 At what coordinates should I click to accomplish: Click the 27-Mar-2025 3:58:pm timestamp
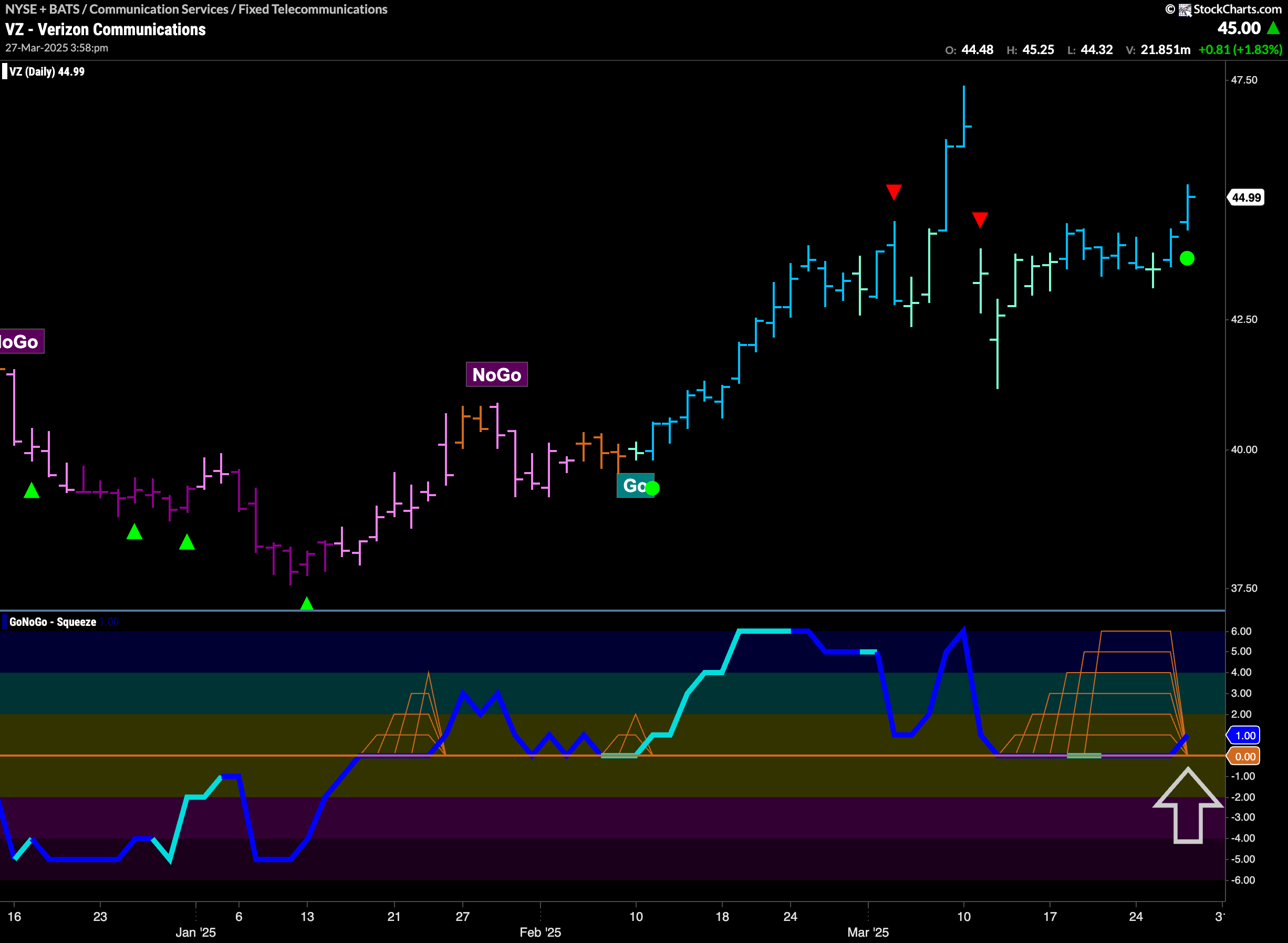pos(57,48)
